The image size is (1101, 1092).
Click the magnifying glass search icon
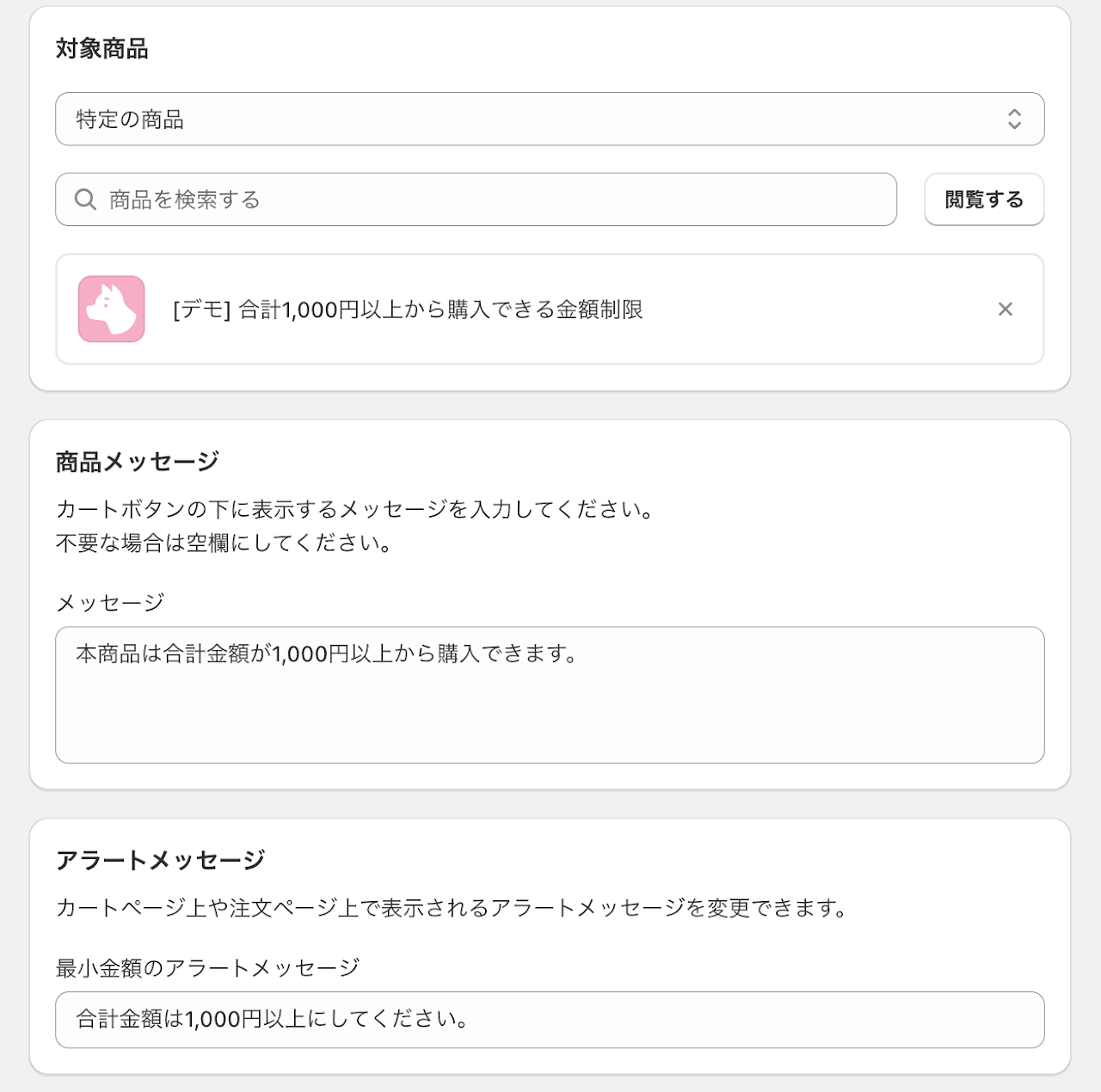[85, 199]
